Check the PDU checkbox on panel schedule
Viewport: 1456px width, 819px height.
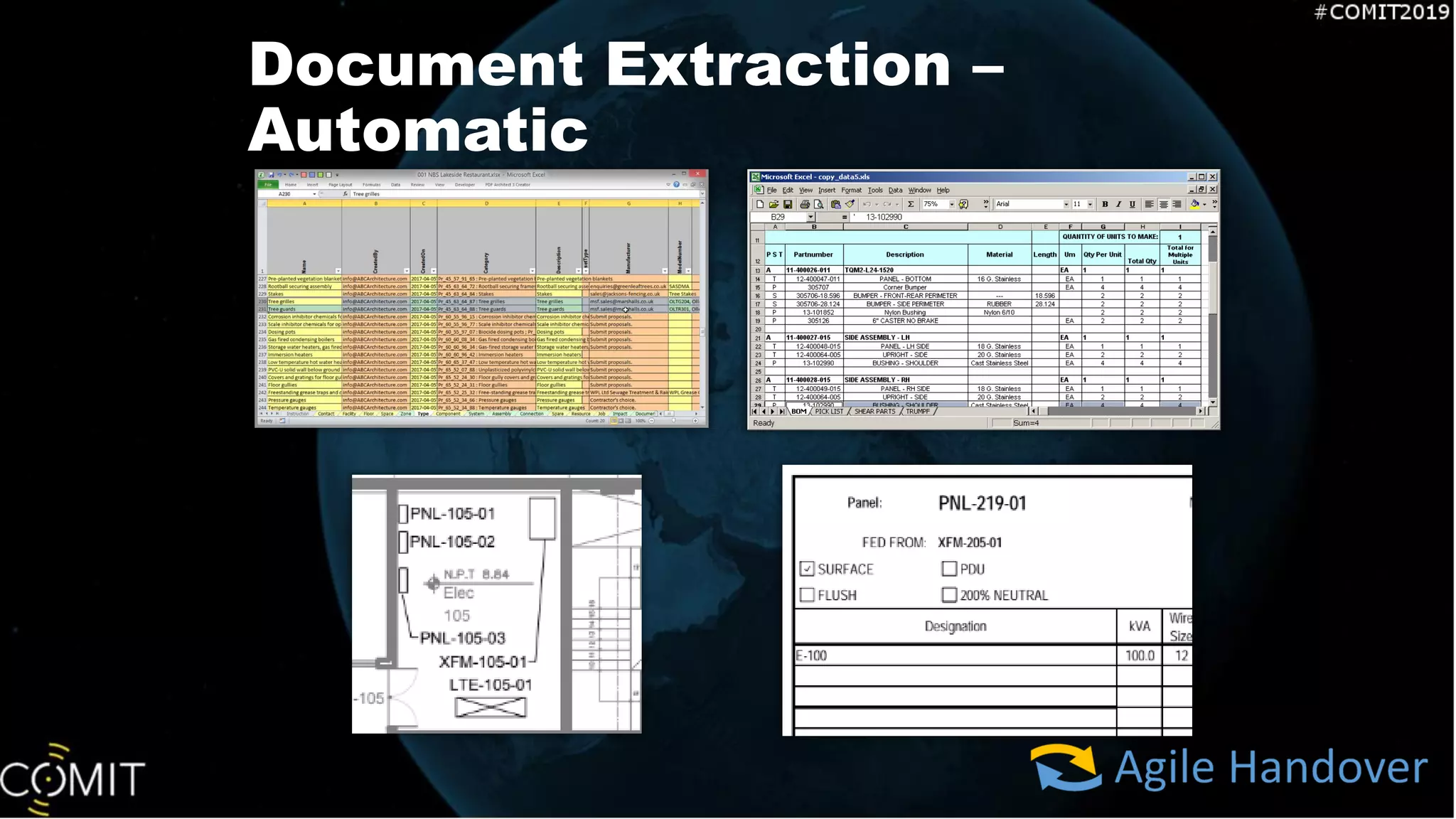pos(949,569)
